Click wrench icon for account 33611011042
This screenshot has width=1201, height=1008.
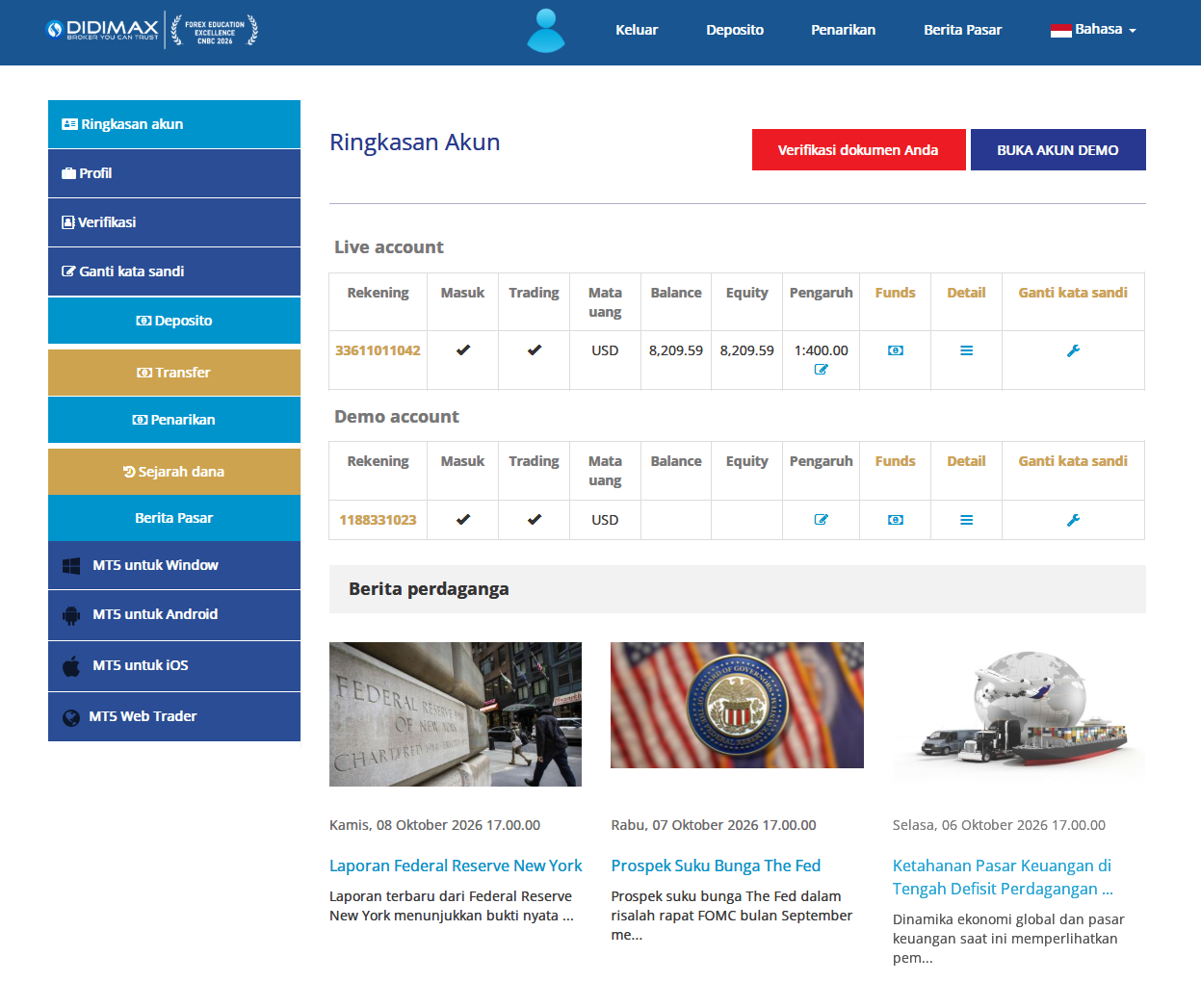(x=1073, y=350)
